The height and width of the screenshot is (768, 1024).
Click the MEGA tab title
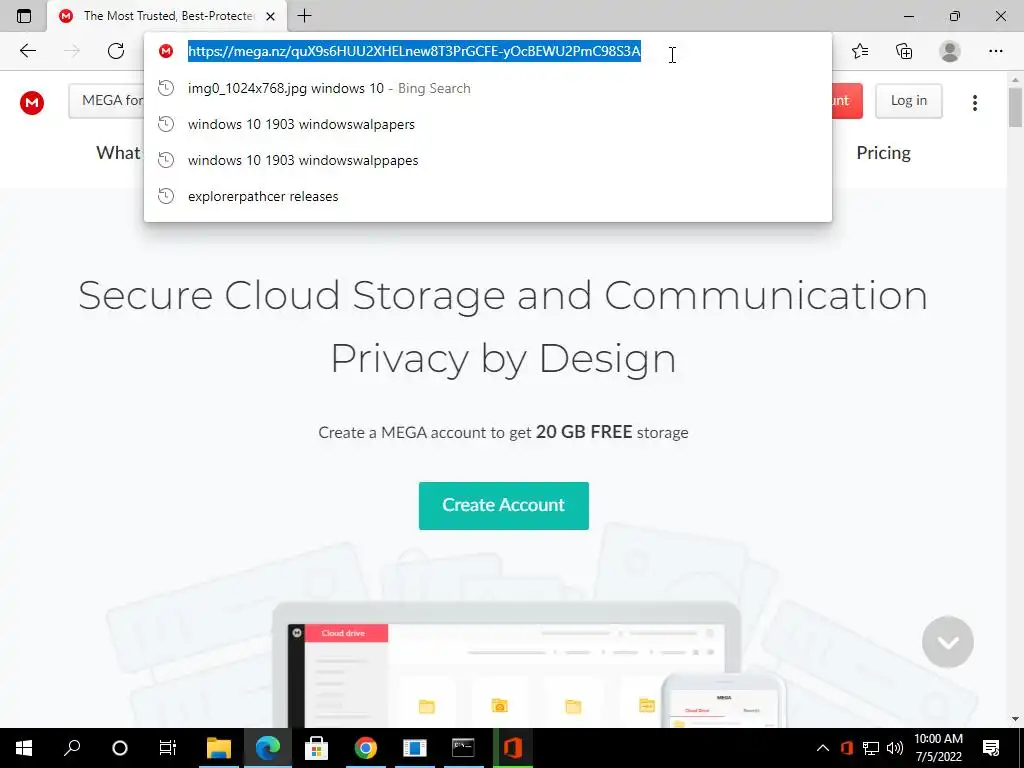[x=169, y=16]
